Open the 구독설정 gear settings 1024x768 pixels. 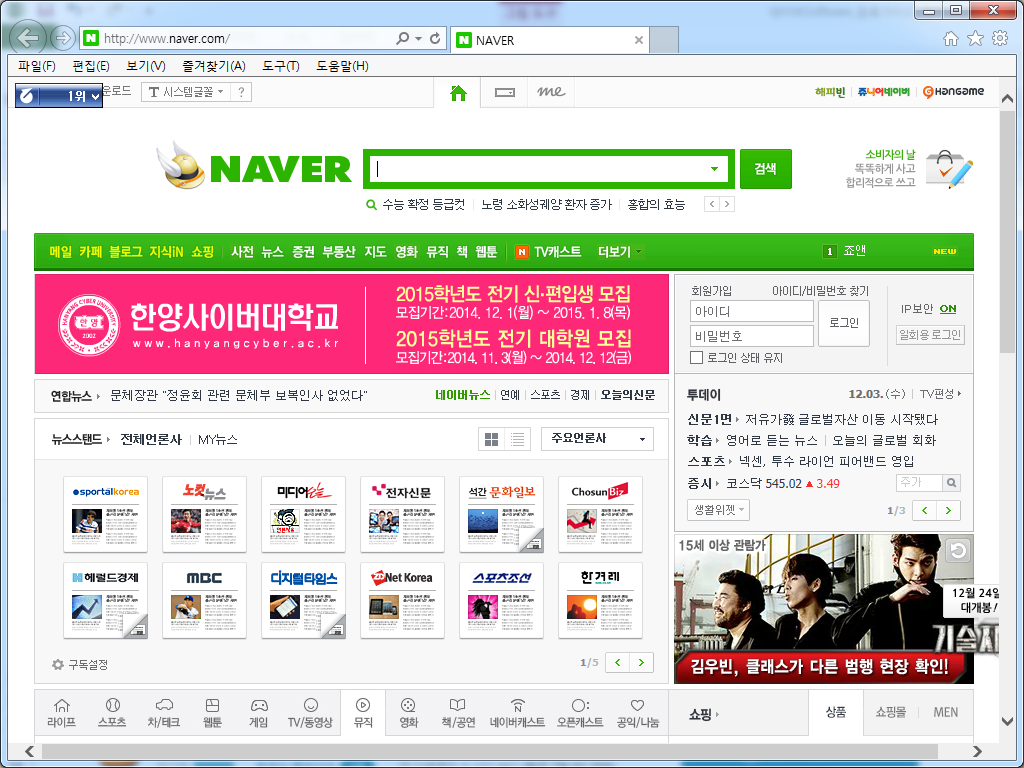58,665
